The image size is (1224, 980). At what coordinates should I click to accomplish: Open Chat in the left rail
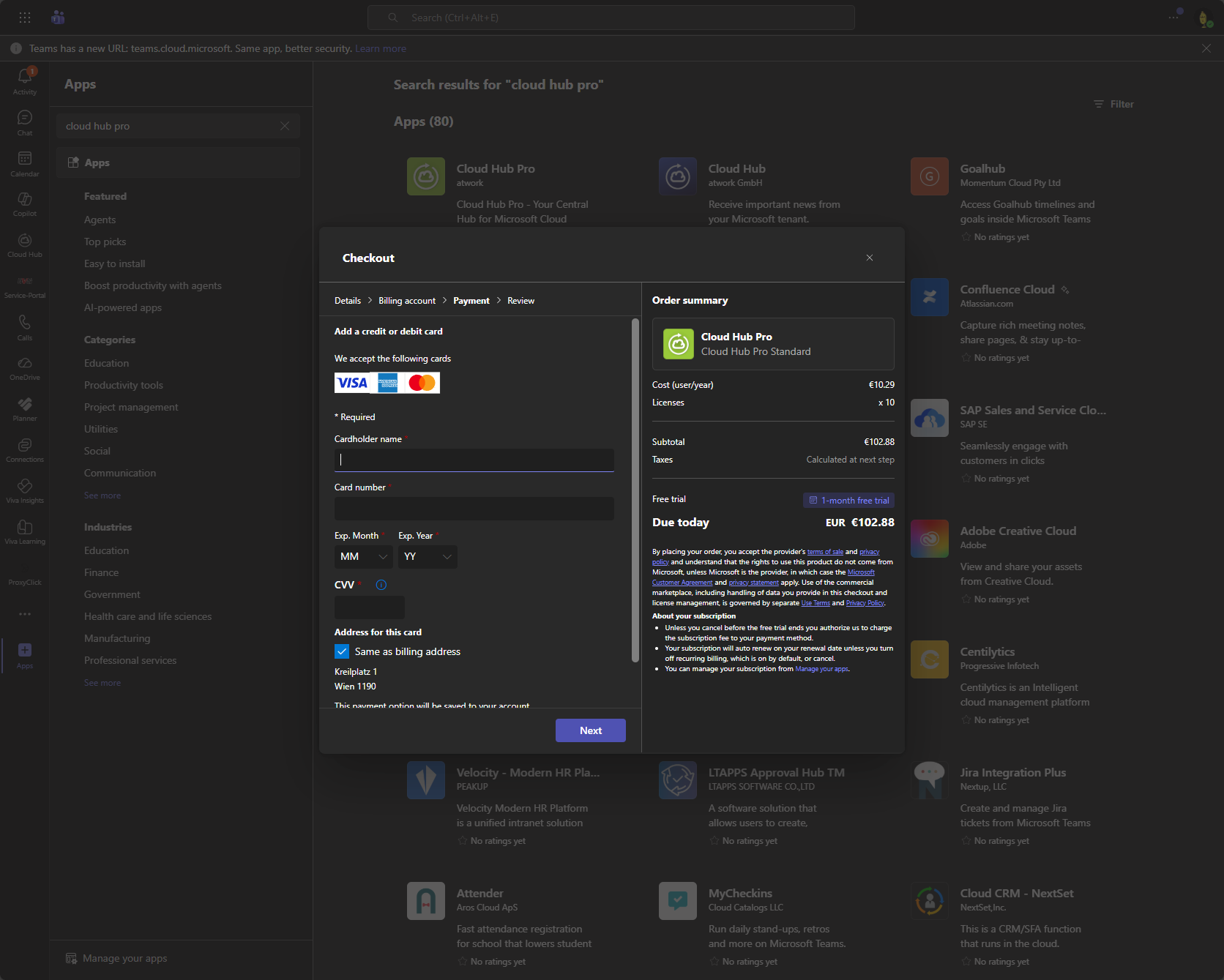[x=25, y=122]
